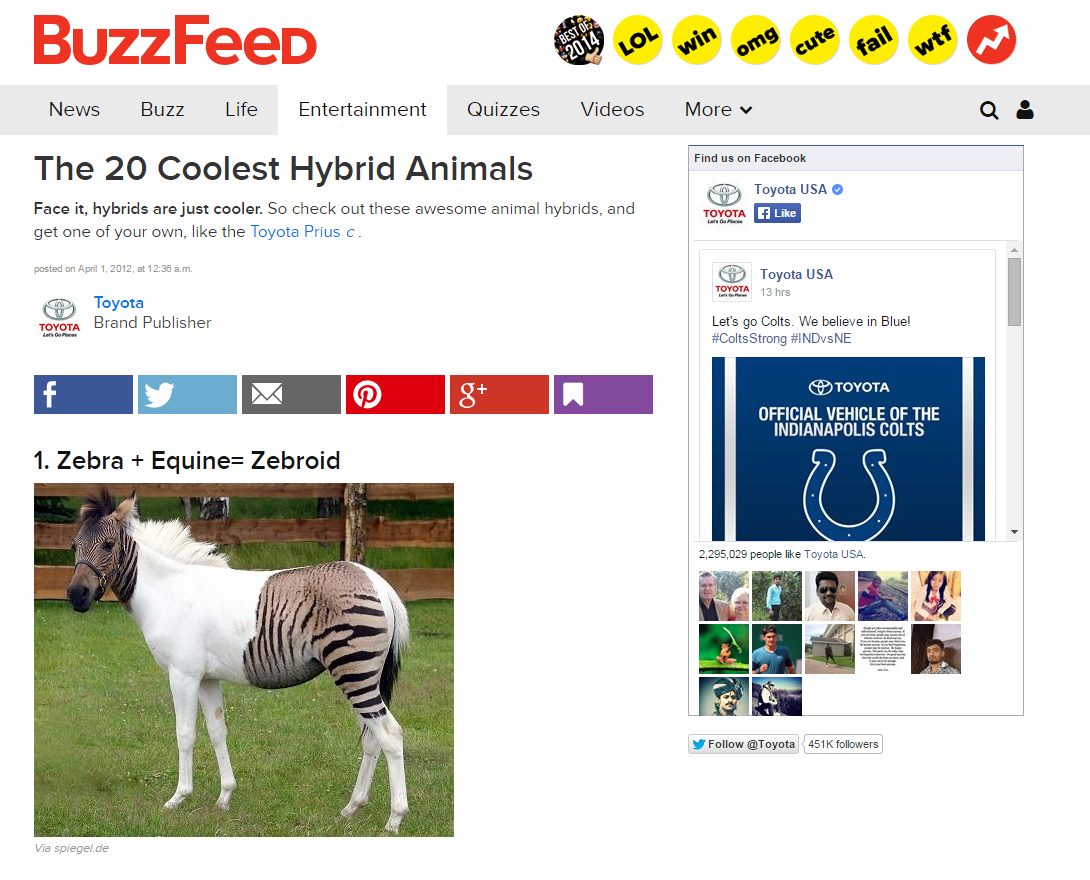1090x880 pixels.
Task: Click the zebroid photo thumbnail
Action: [x=244, y=660]
